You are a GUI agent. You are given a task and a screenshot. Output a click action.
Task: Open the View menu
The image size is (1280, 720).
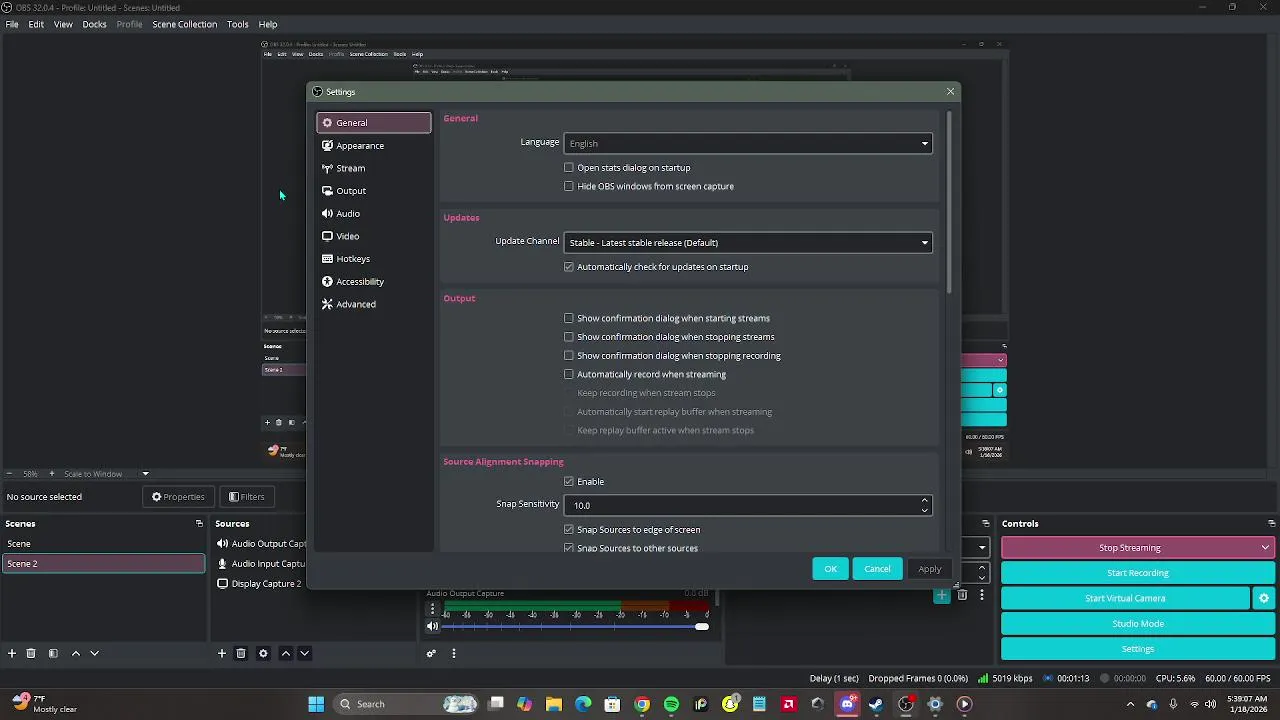(63, 24)
